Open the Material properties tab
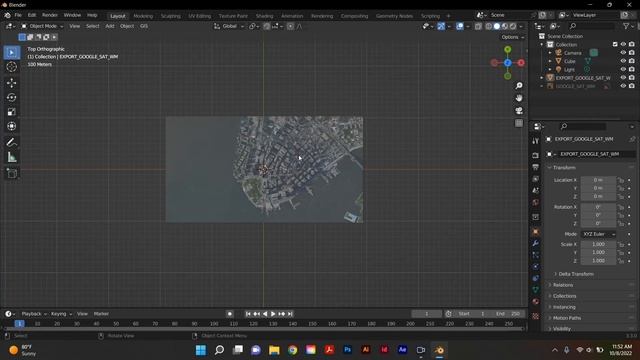 coord(536,302)
